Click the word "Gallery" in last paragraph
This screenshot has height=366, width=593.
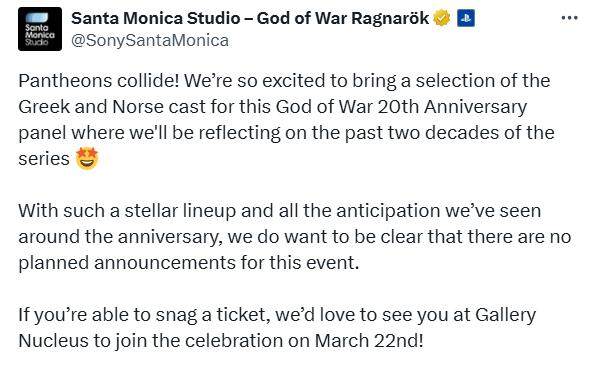pyautogui.click(x=506, y=315)
